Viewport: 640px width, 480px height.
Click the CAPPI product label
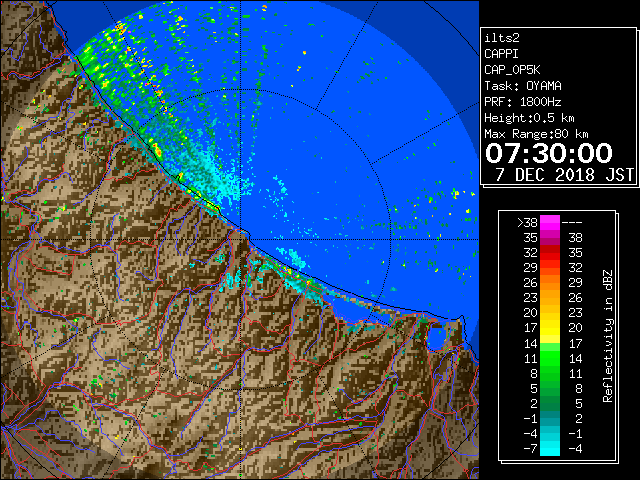tap(501, 54)
